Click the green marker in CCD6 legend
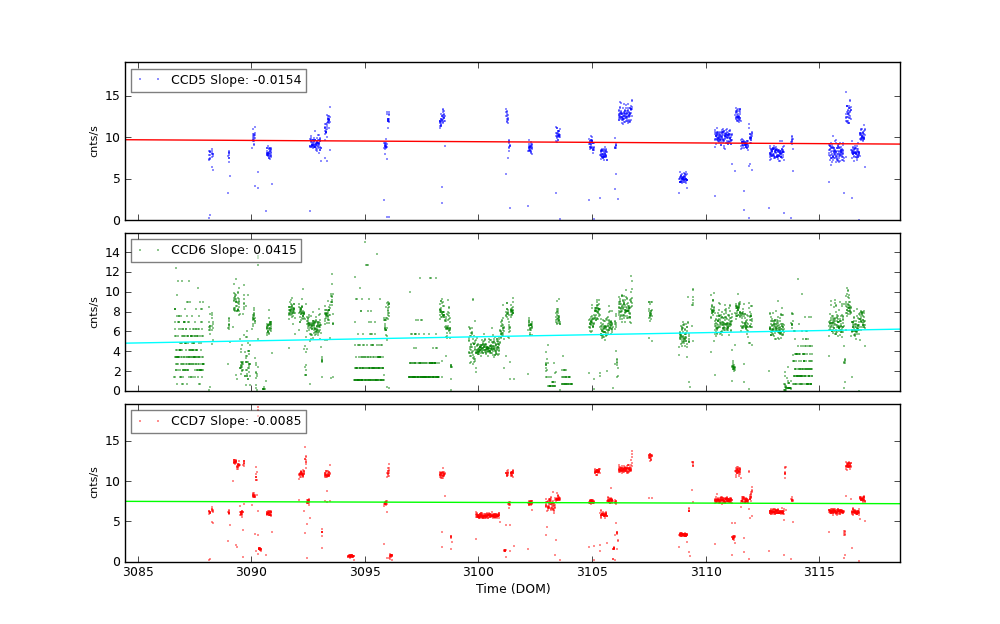Viewport: 1000px width, 624px height. coord(140,250)
